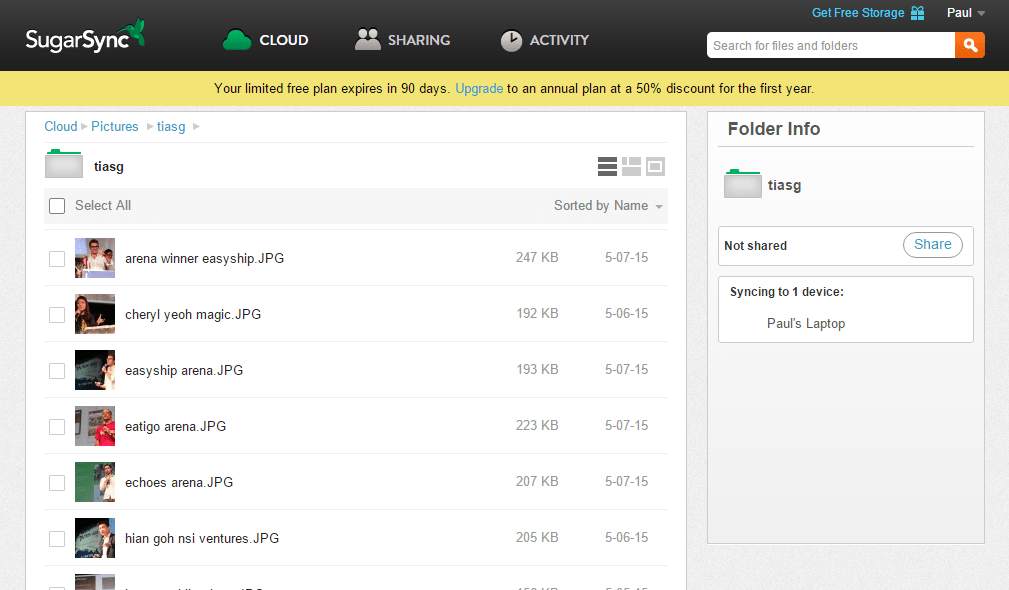The image size is (1009, 590).
Task: Check the box for easyship arena.JPG
Action: (x=57, y=371)
